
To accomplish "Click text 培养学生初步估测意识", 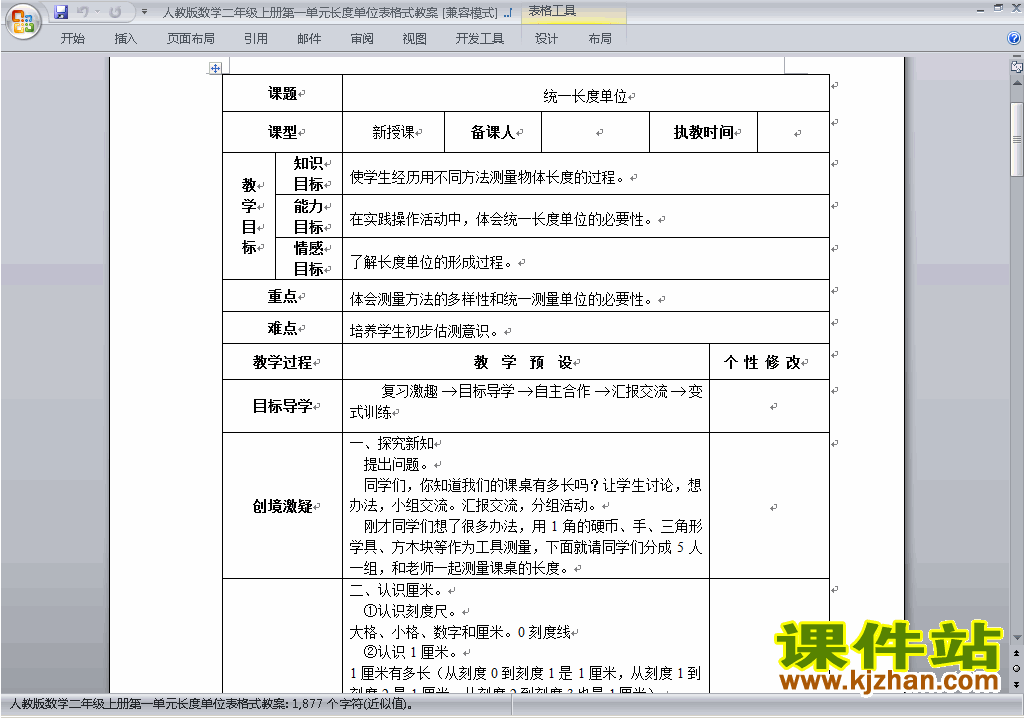I will [424, 331].
